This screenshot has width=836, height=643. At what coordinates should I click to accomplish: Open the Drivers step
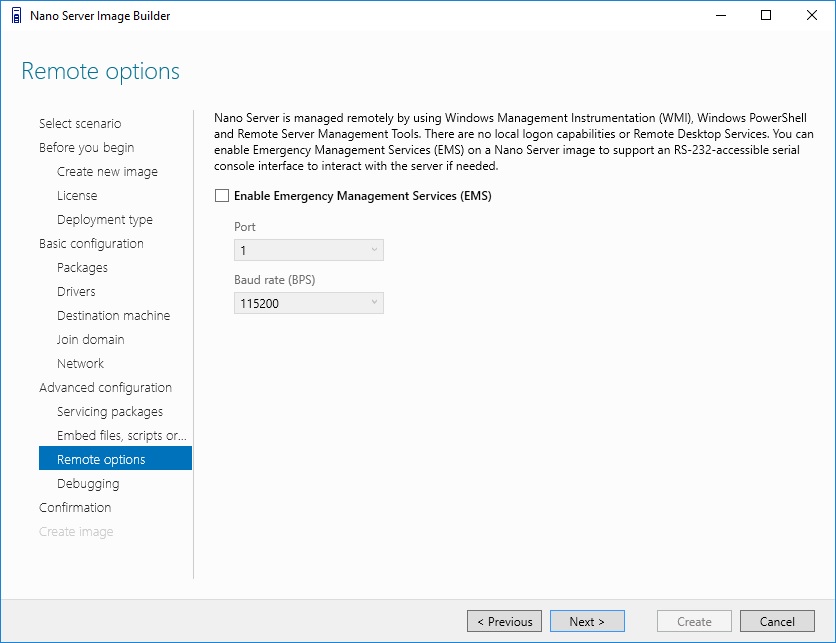tap(76, 292)
